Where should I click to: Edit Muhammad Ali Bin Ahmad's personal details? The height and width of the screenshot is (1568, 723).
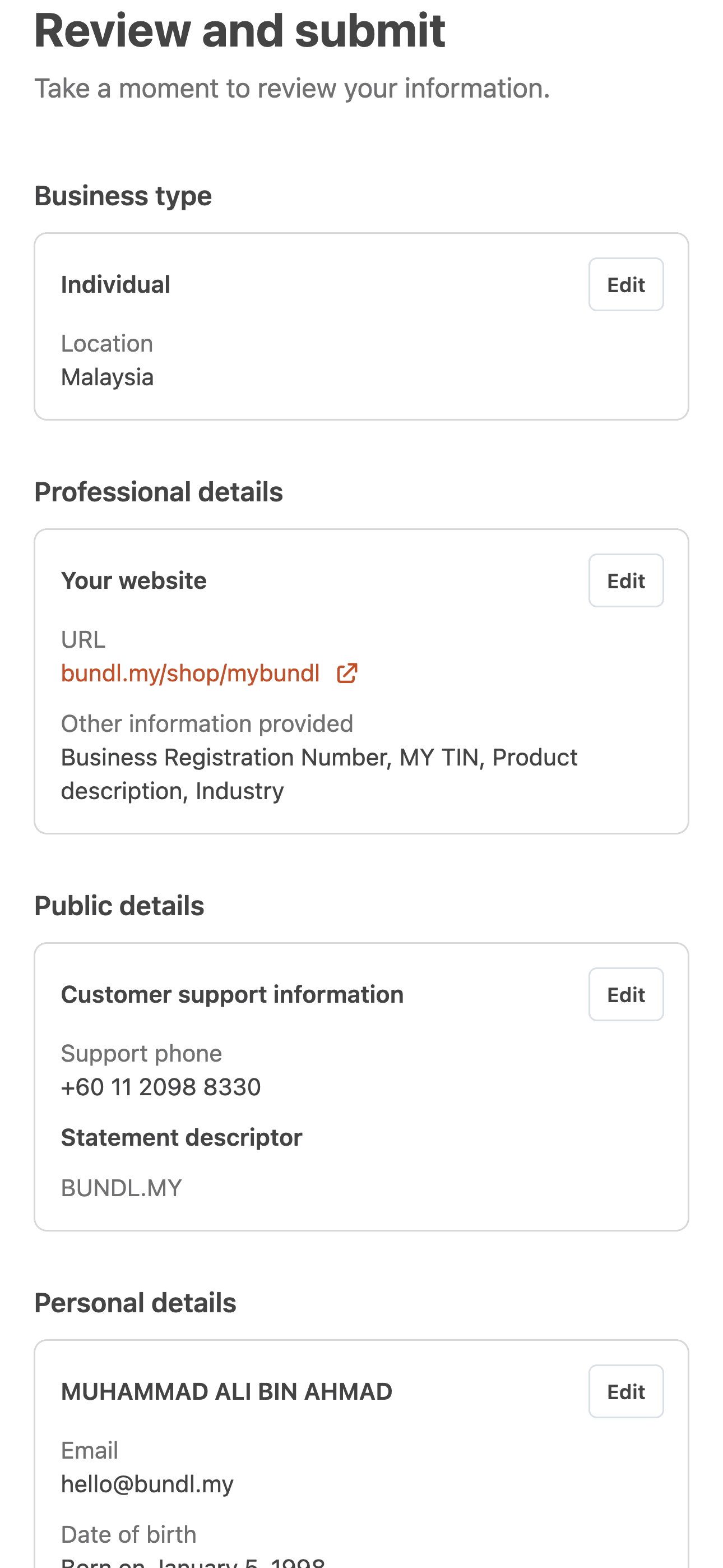point(625,1391)
